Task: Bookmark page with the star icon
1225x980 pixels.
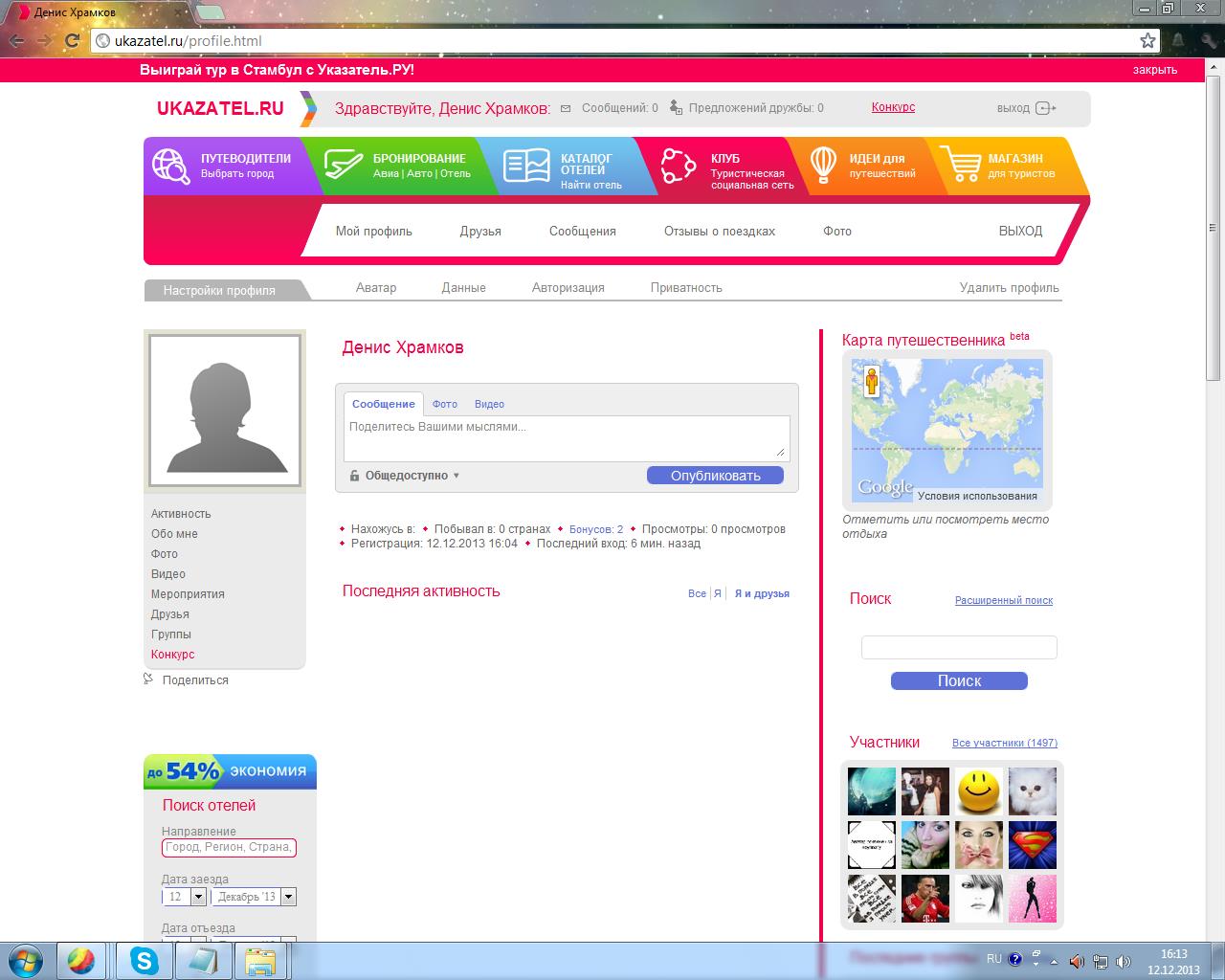Action: point(1147,40)
